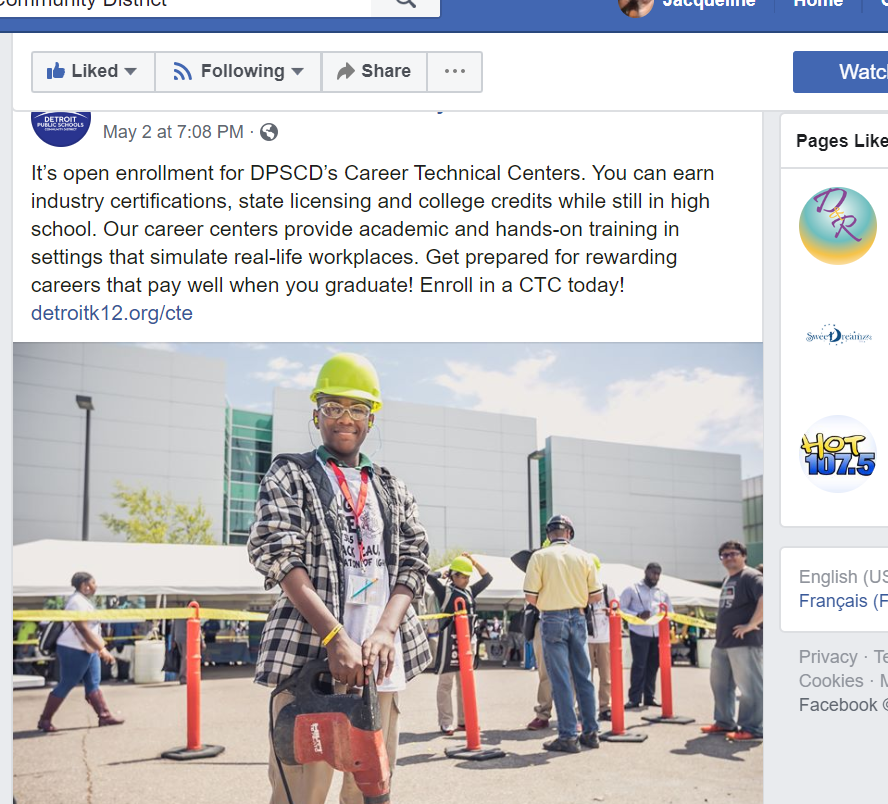Image resolution: width=888 pixels, height=804 pixels.
Task: Click the Share arrow icon
Action: 345,71
